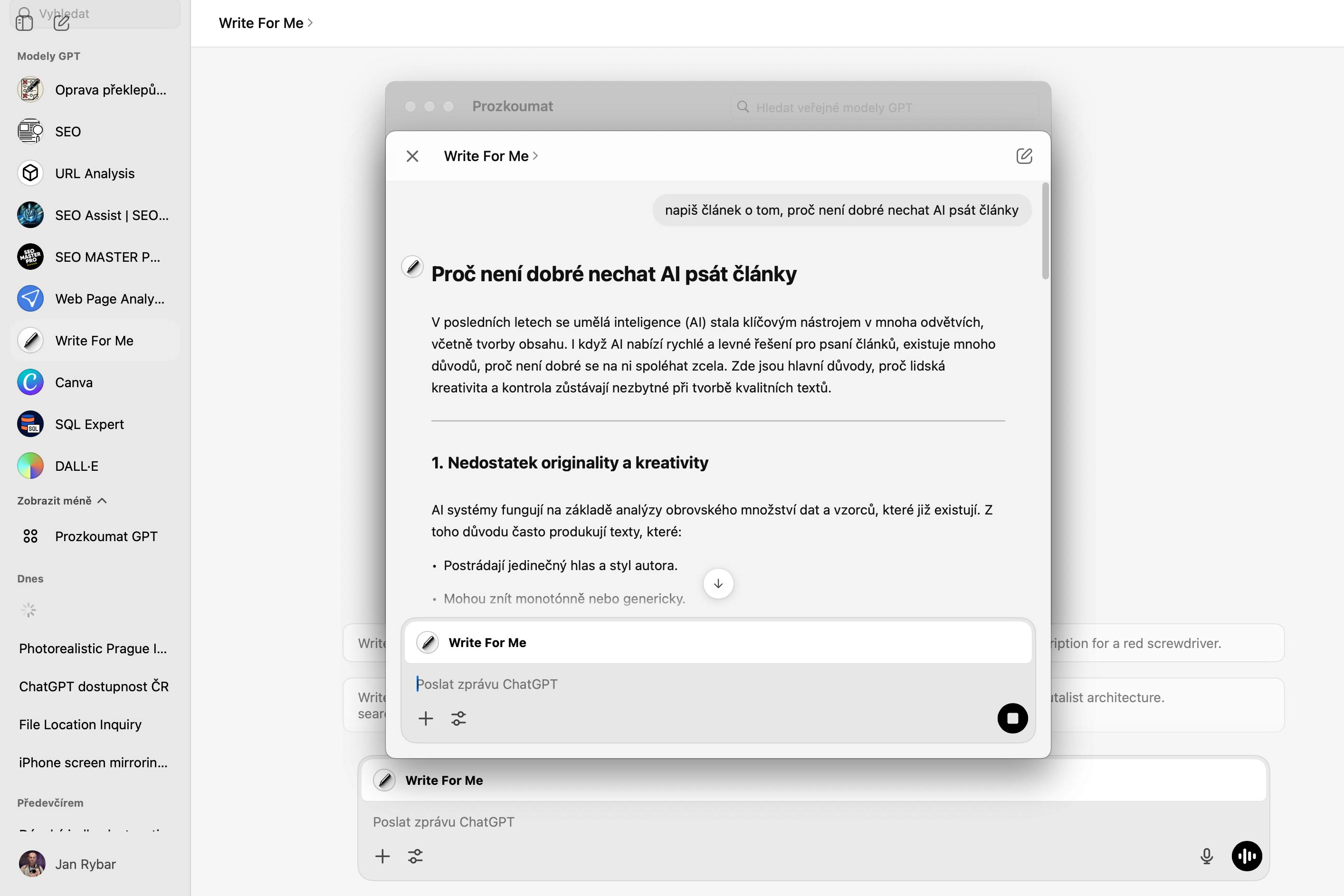Open the Jan Rybar account menu

(85, 864)
